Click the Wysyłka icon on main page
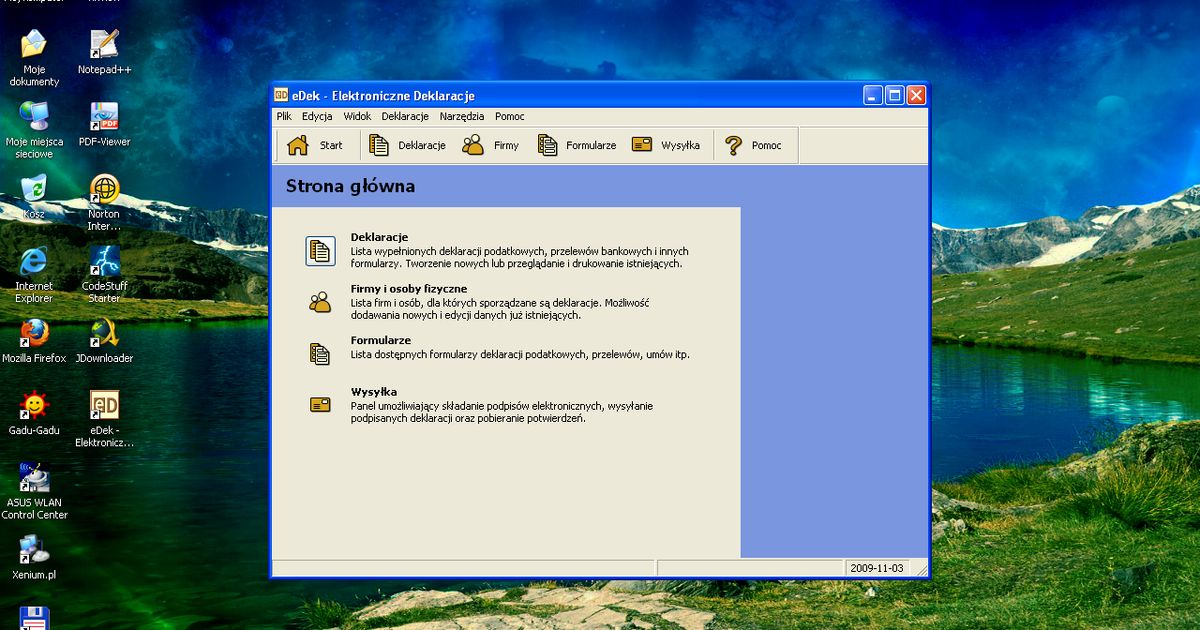The width and height of the screenshot is (1200, 630). [320, 405]
